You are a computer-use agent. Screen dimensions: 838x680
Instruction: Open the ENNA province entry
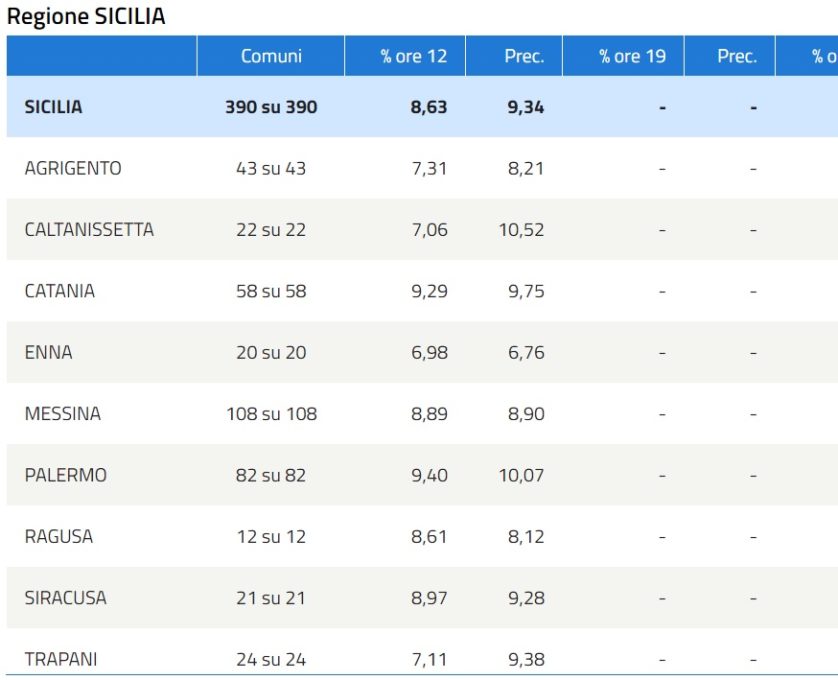(x=48, y=352)
